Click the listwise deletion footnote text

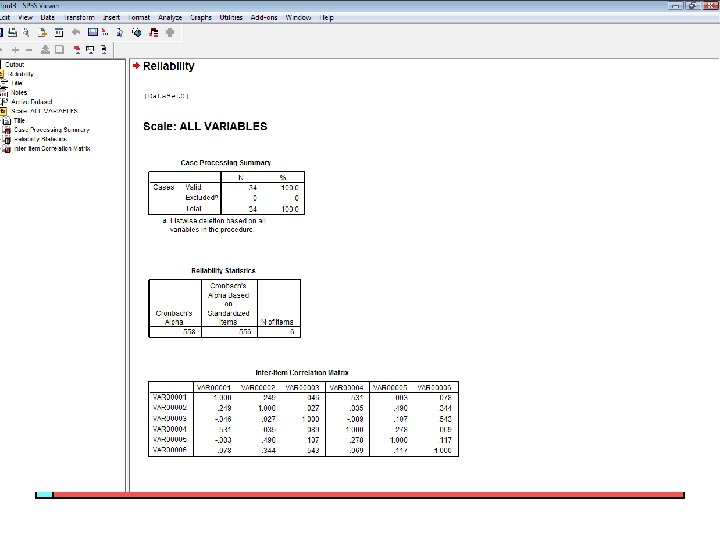(214, 225)
